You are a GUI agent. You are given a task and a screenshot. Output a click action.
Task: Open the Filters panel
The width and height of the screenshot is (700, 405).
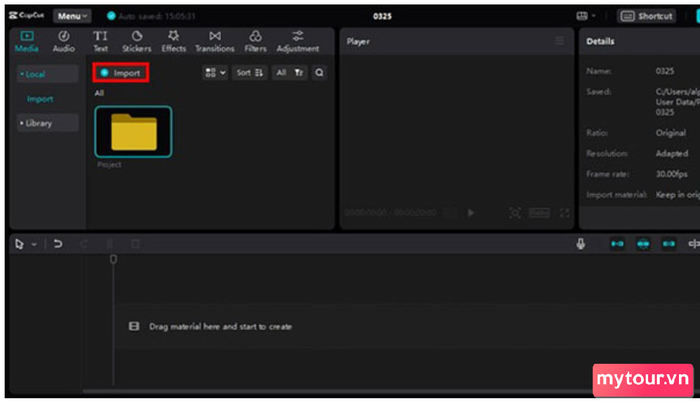tap(255, 41)
